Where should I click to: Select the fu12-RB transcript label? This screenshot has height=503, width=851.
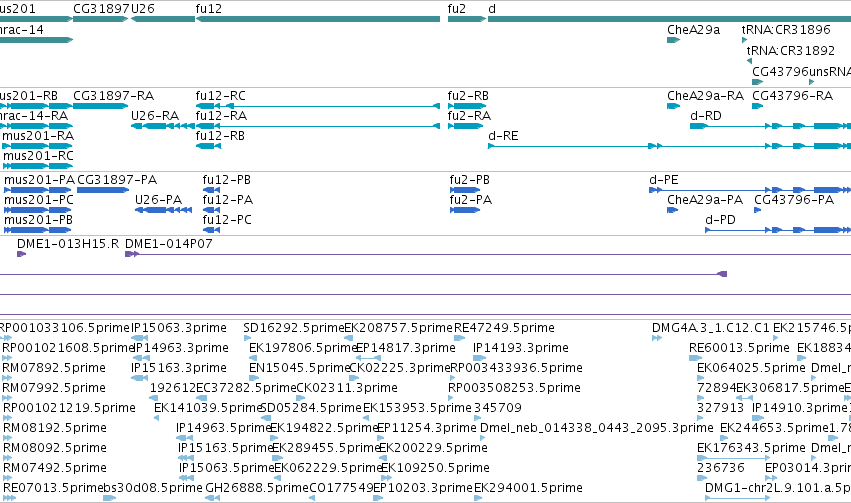(220, 136)
